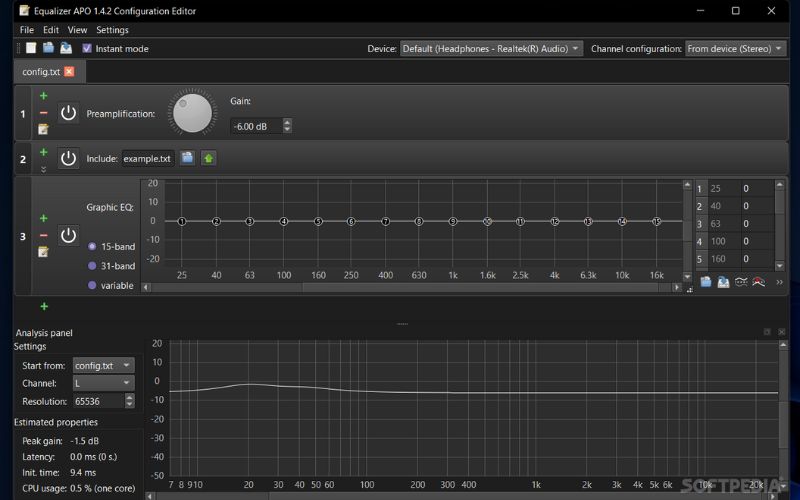
Task: Open the Settings menu
Action: [x=112, y=30]
